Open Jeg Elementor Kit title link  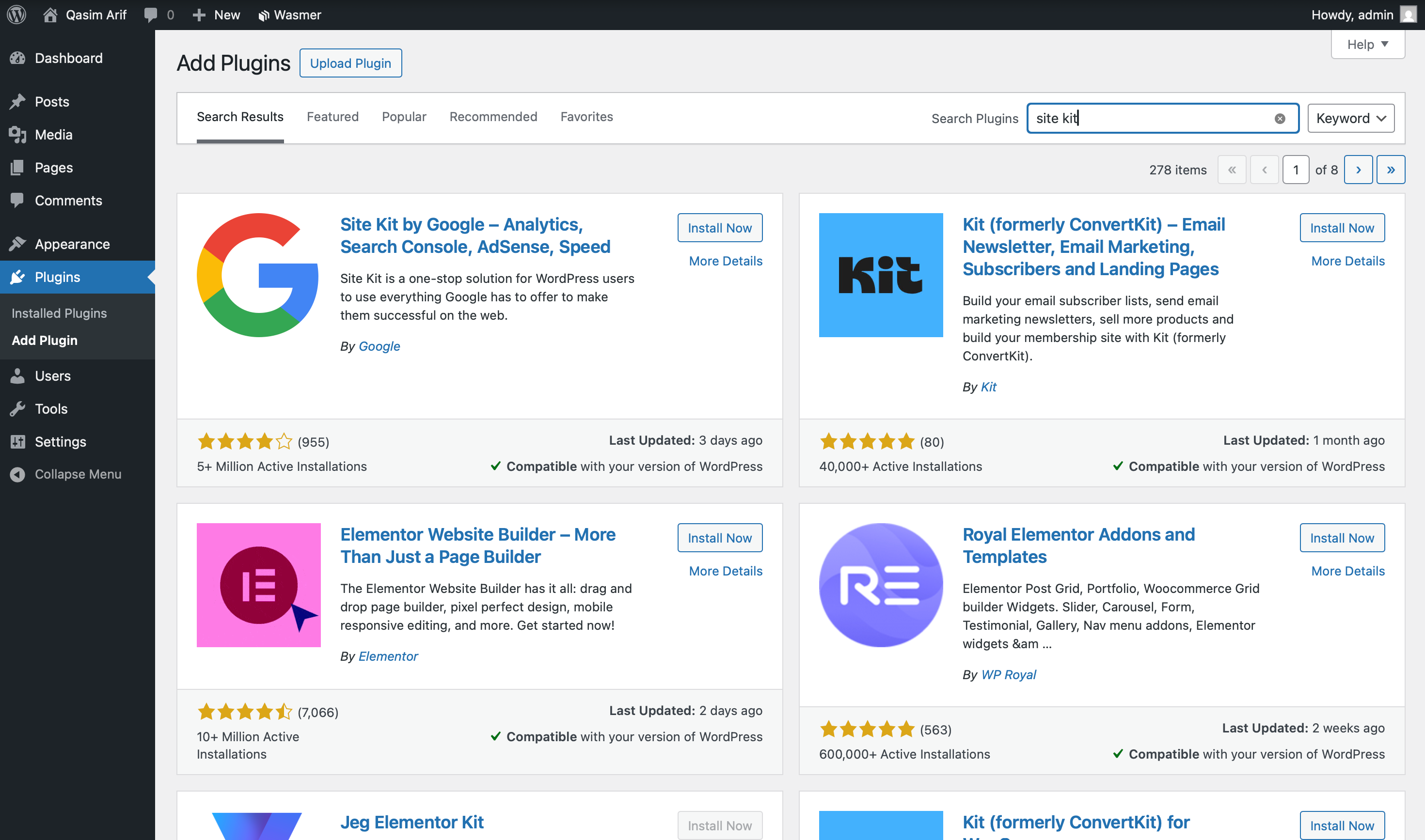[412, 822]
